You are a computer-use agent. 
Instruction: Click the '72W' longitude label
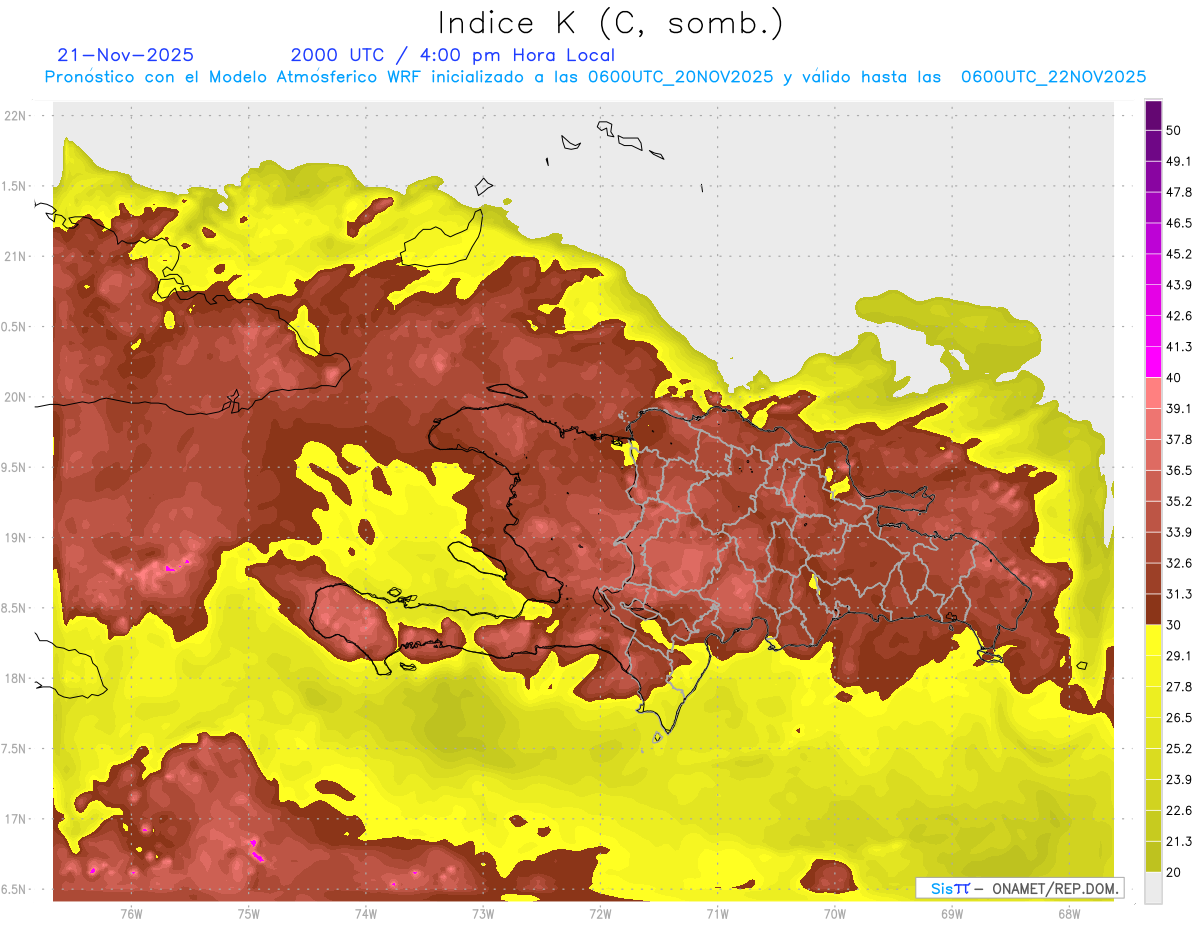click(600, 914)
